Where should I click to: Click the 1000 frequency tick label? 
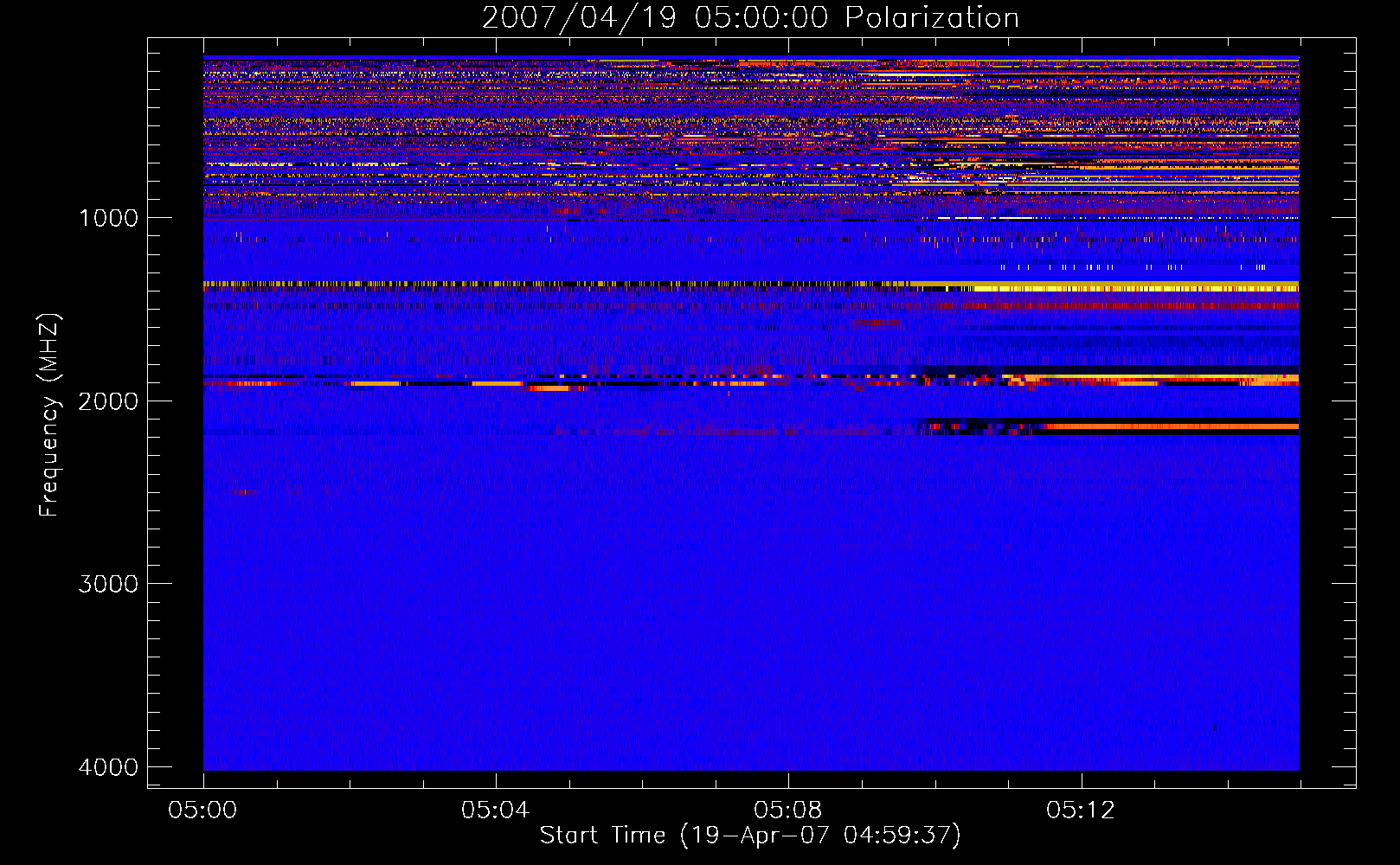108,218
